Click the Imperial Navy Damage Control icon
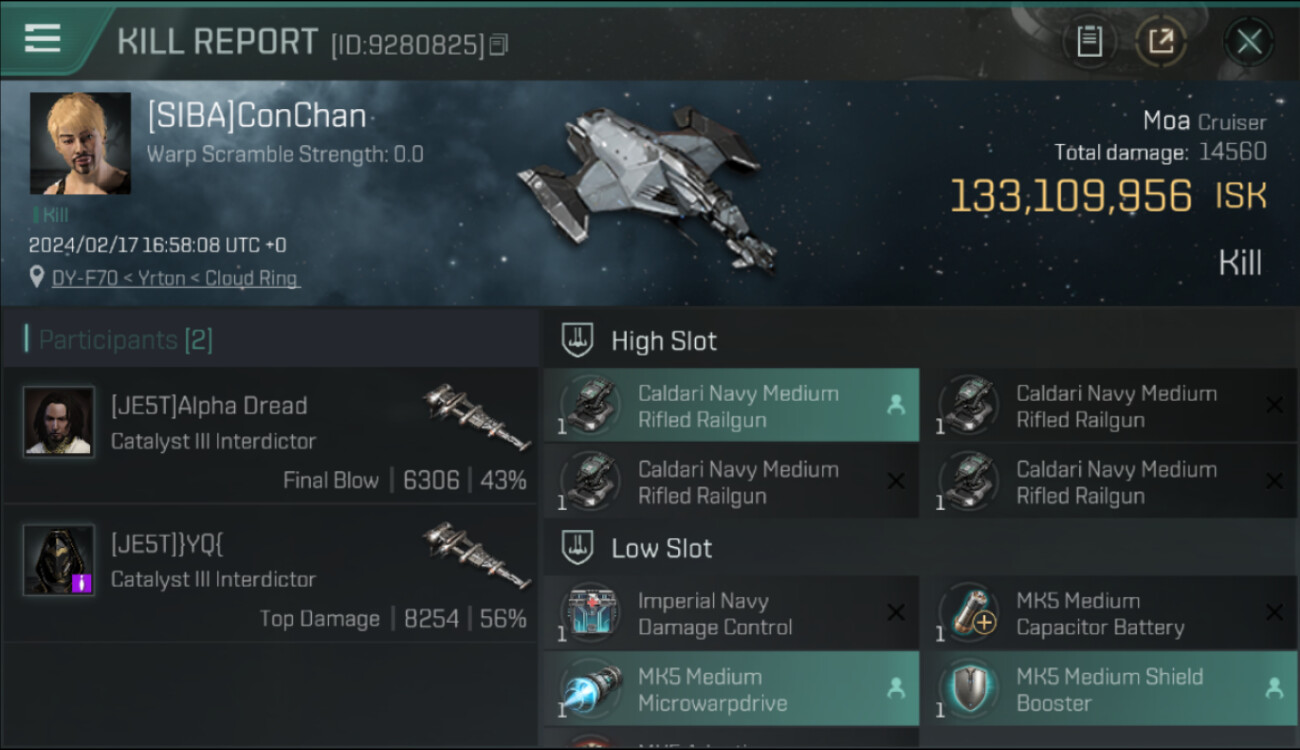This screenshot has width=1300, height=750. pyautogui.click(x=590, y=613)
